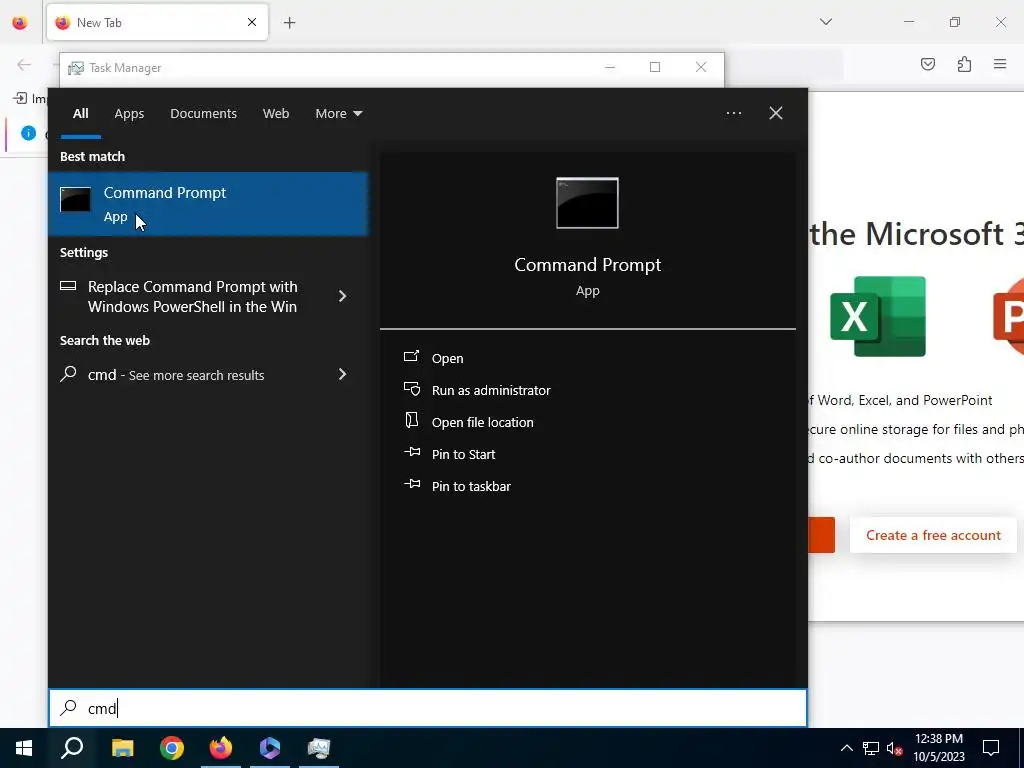Choose Run as administrator

[x=491, y=391]
